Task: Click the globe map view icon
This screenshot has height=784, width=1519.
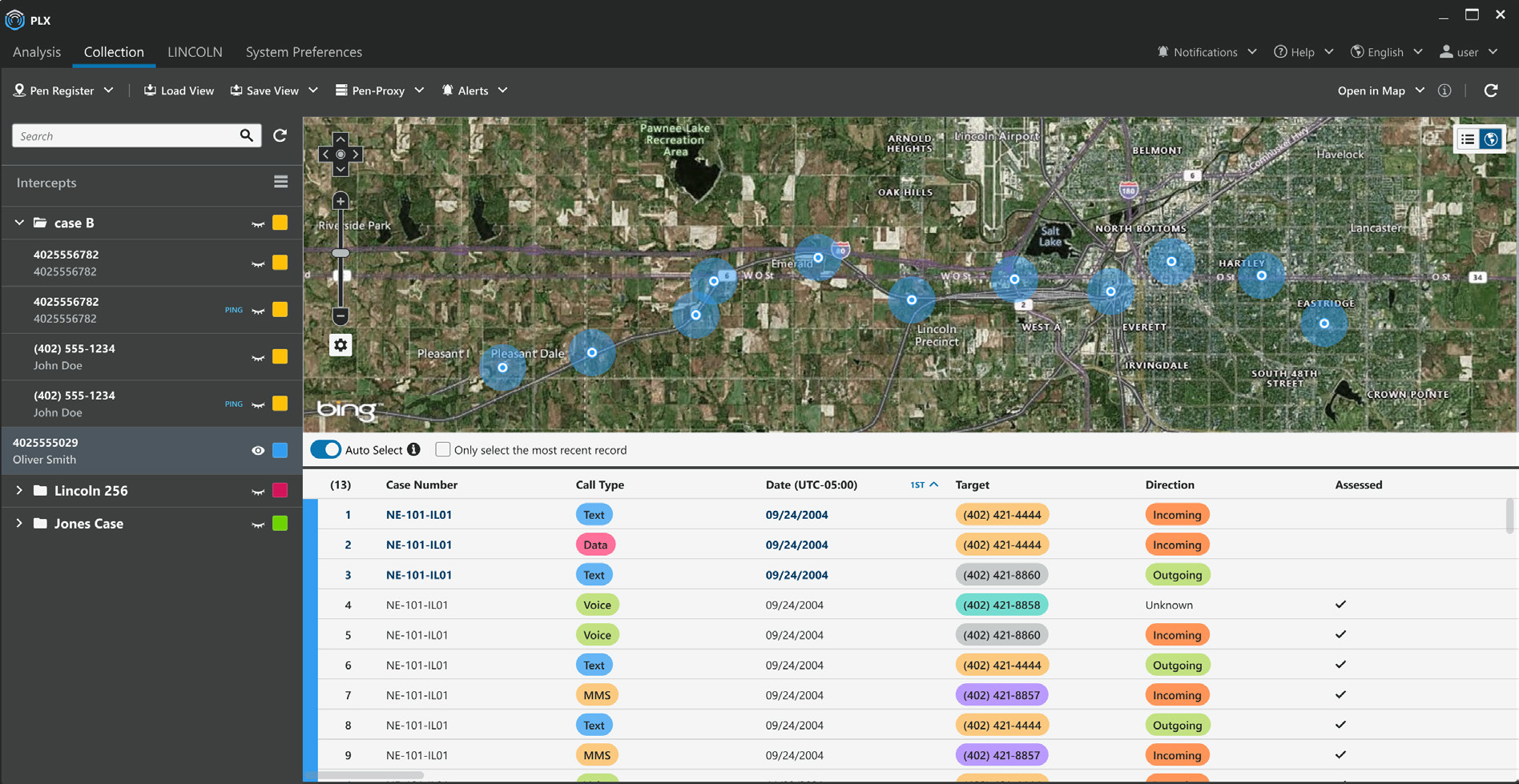Action: pos(1491,139)
